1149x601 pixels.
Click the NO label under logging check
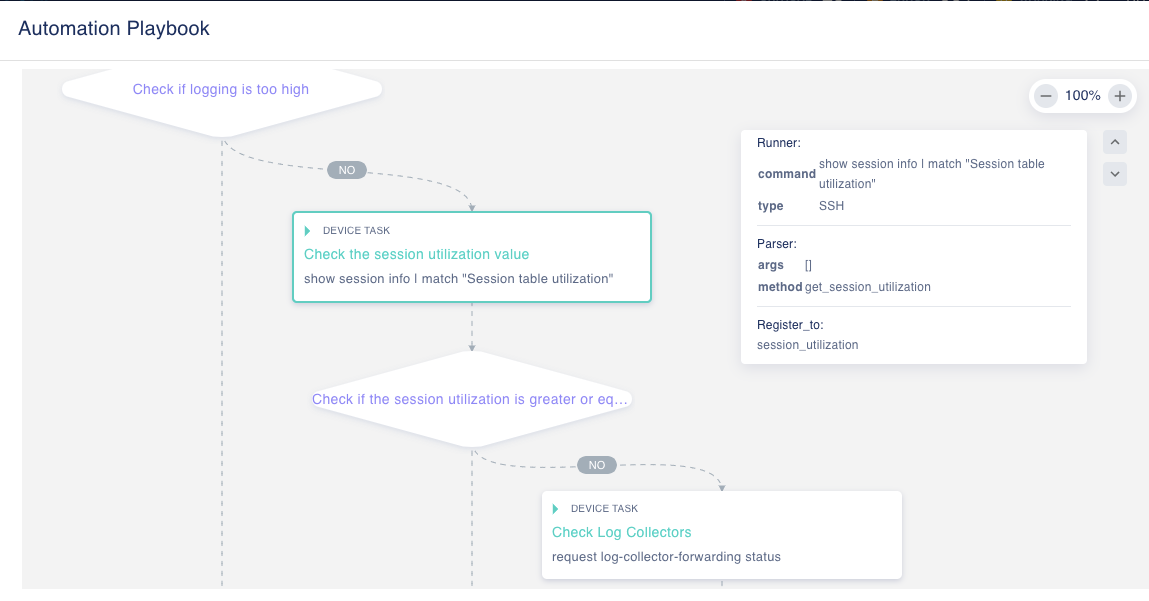(347, 170)
